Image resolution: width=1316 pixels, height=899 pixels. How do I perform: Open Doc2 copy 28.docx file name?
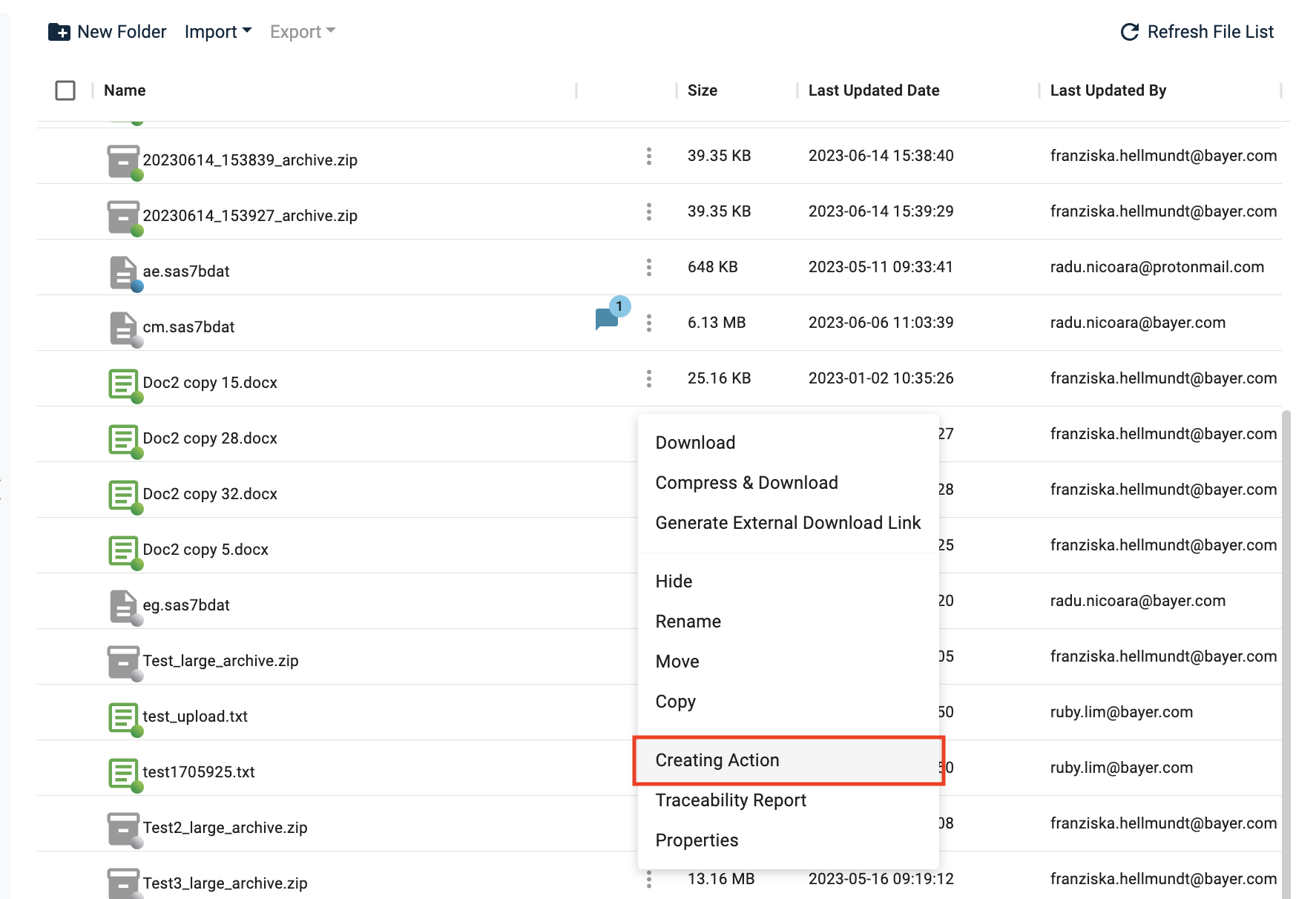coord(210,438)
